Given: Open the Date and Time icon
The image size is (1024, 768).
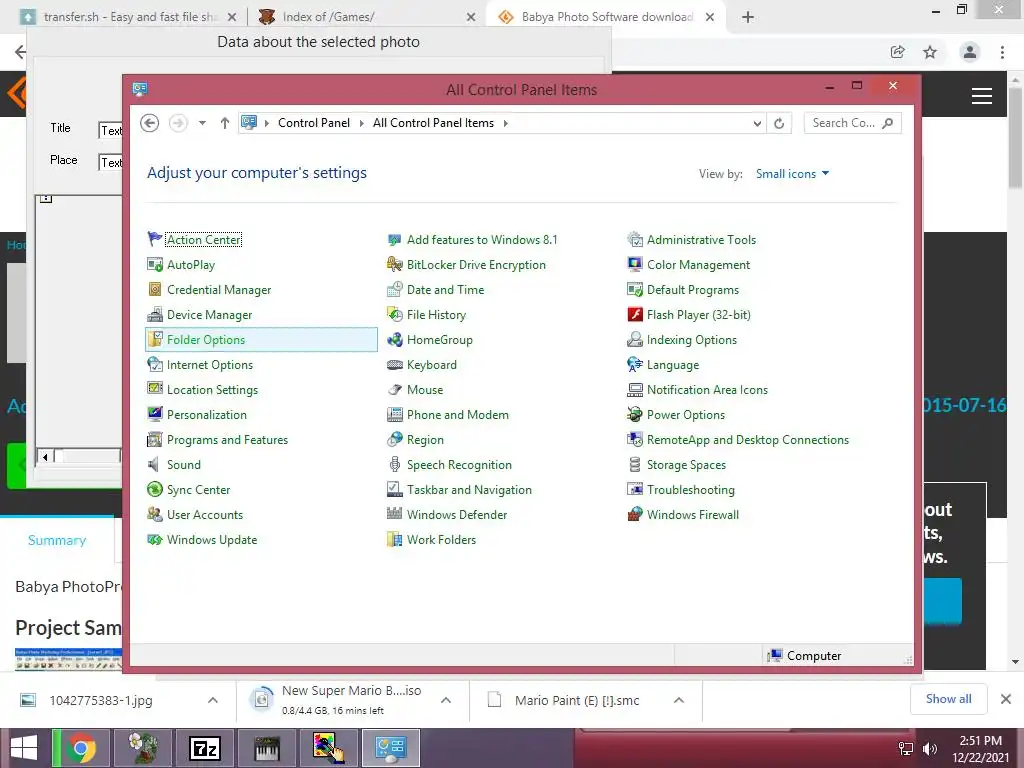Looking at the screenshot, I should (394, 289).
